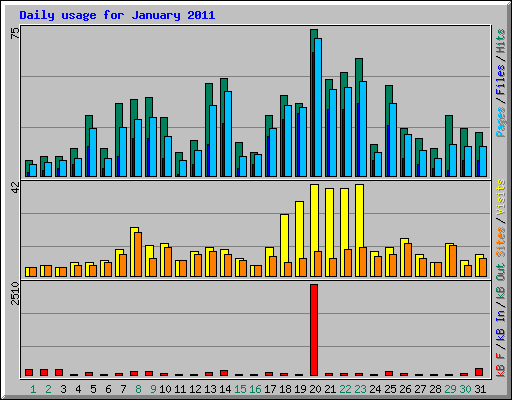Viewport: 512px width, 400px height.
Task: Click day label '17' on the x-axis
Action: point(270,389)
